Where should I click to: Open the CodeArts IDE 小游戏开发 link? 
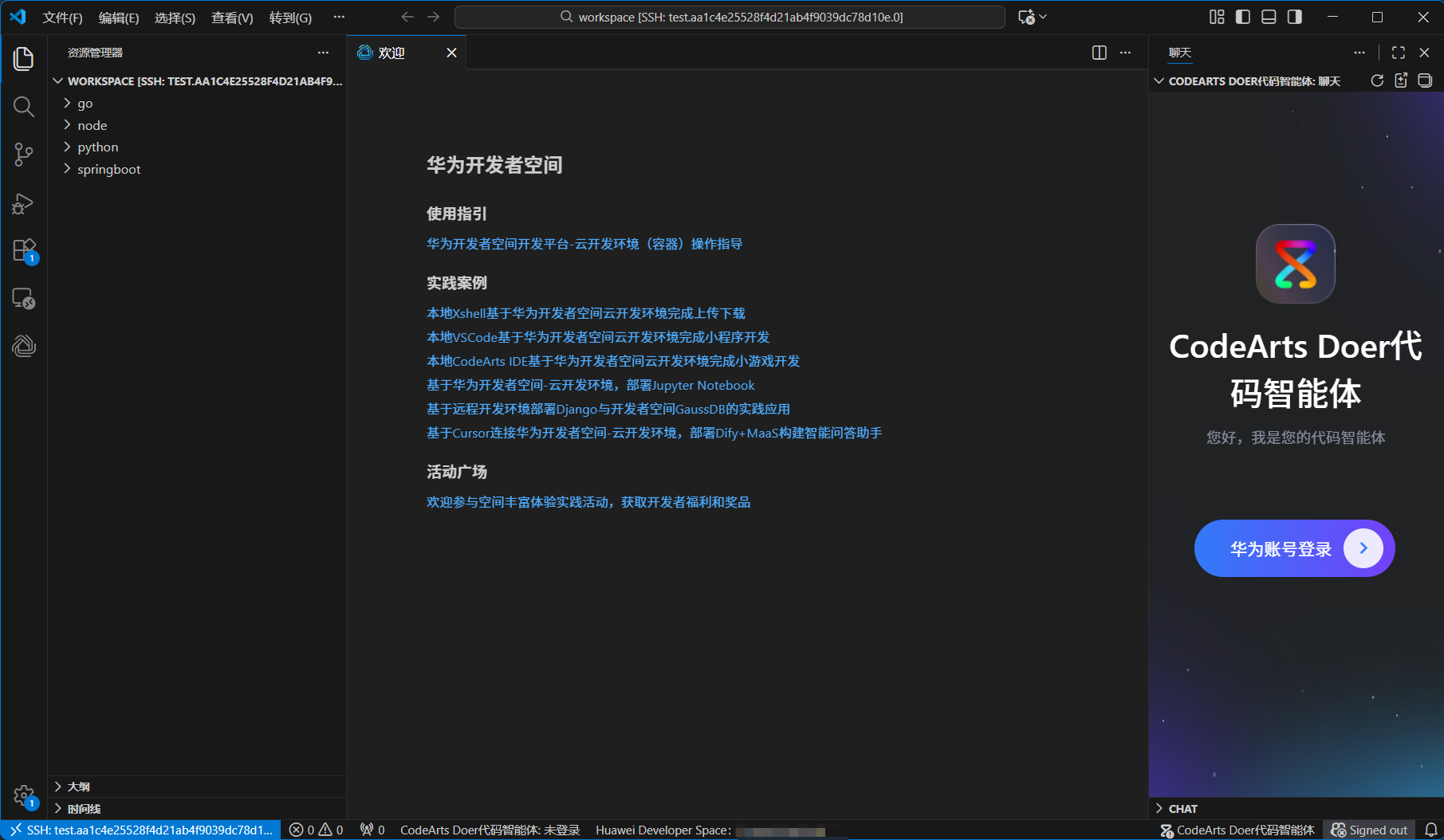[x=613, y=361]
